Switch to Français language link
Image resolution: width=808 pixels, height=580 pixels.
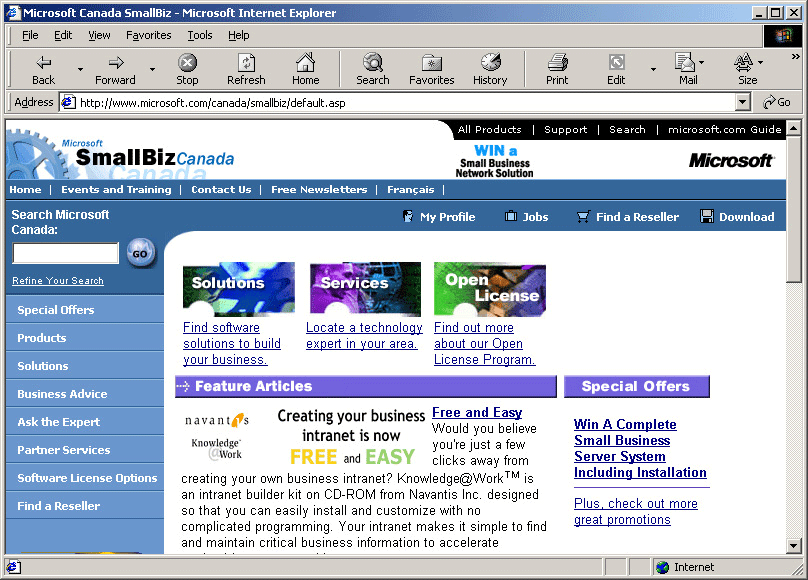411,190
